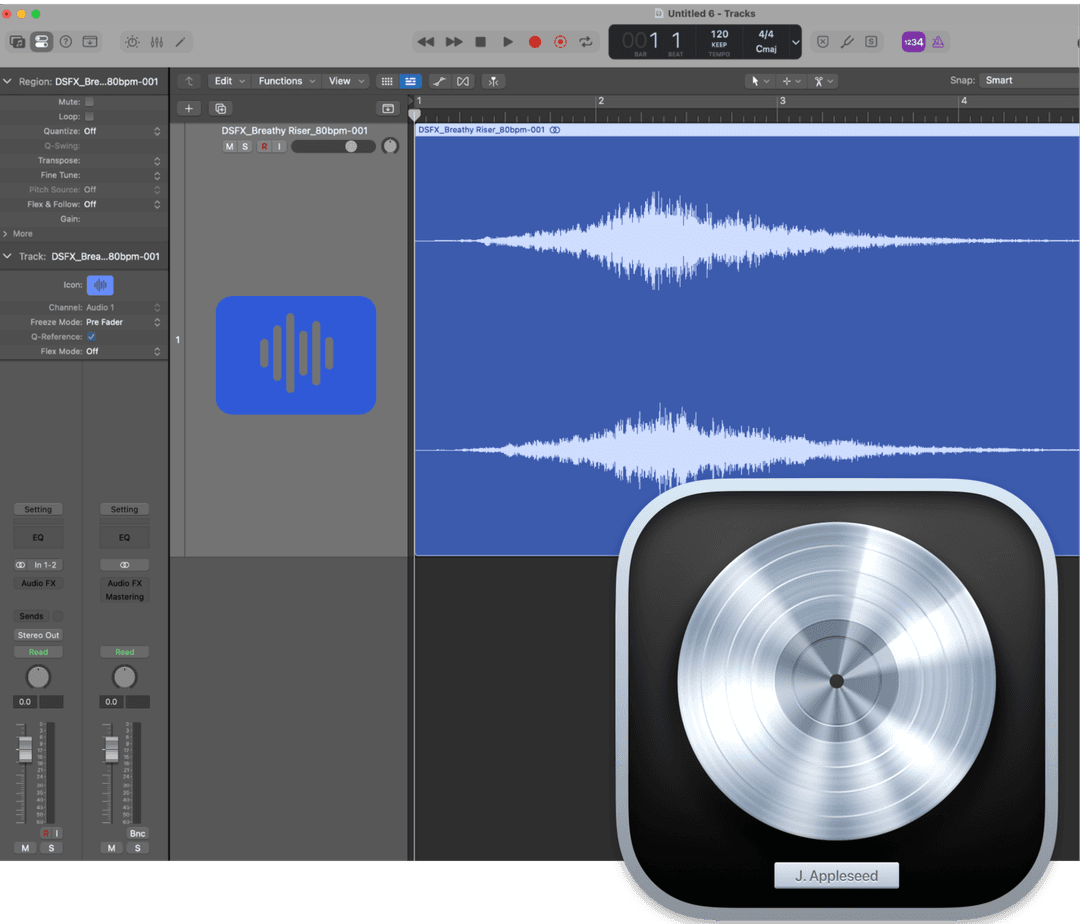Toggle the Metronome click icon

(x=938, y=42)
